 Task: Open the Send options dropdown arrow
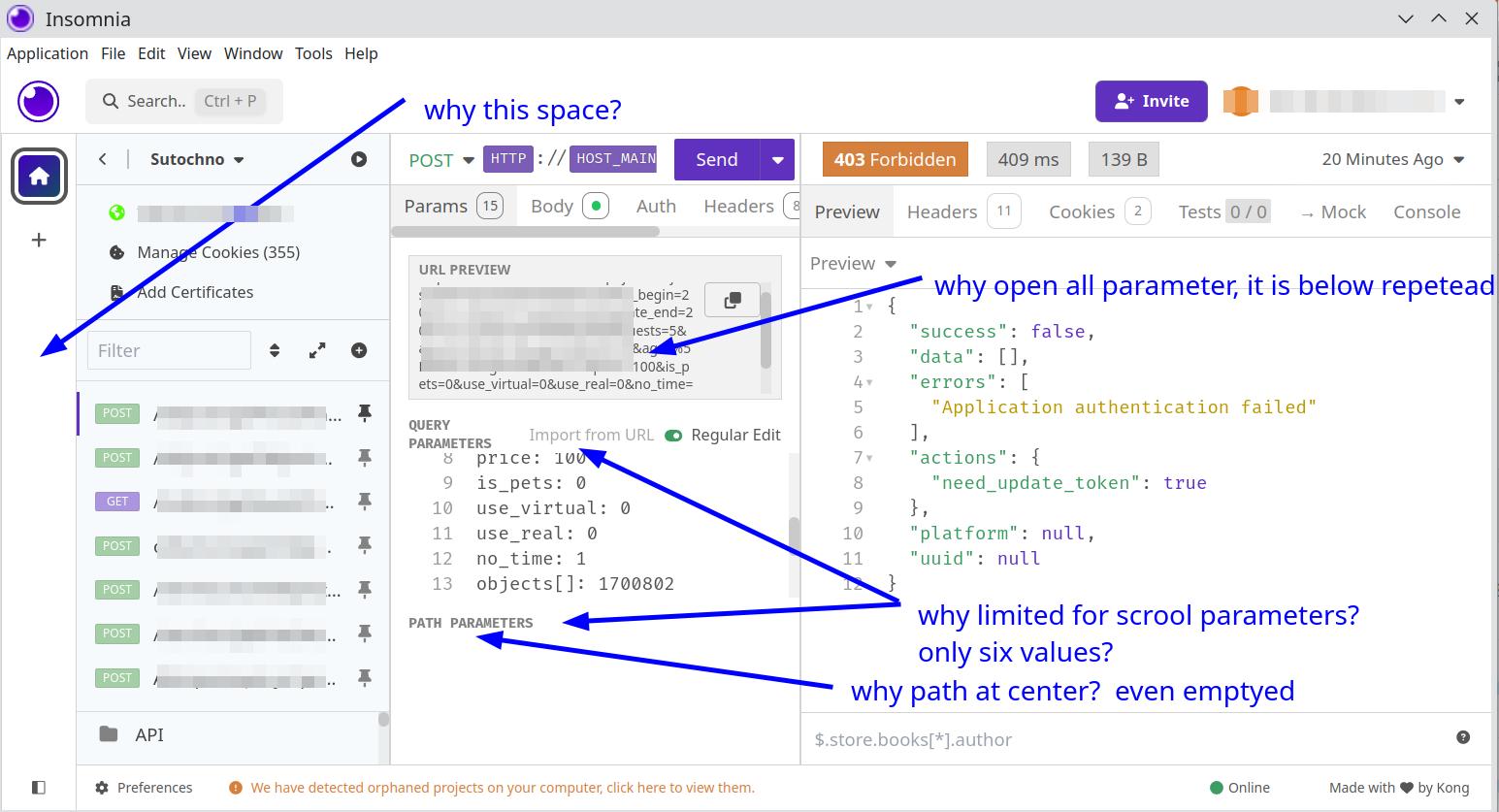pos(778,159)
